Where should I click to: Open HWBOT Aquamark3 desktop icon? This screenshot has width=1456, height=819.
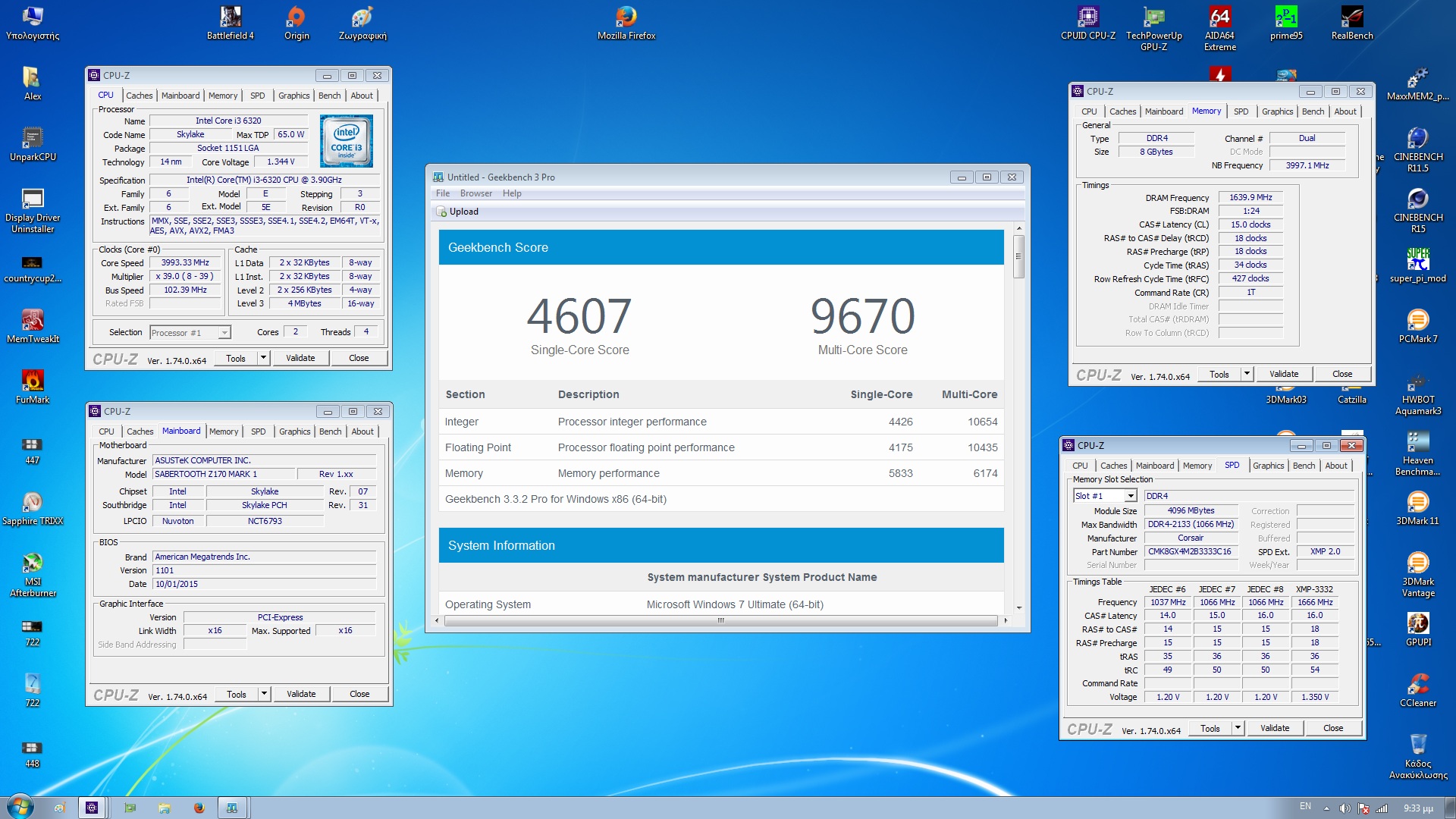coord(1418,393)
